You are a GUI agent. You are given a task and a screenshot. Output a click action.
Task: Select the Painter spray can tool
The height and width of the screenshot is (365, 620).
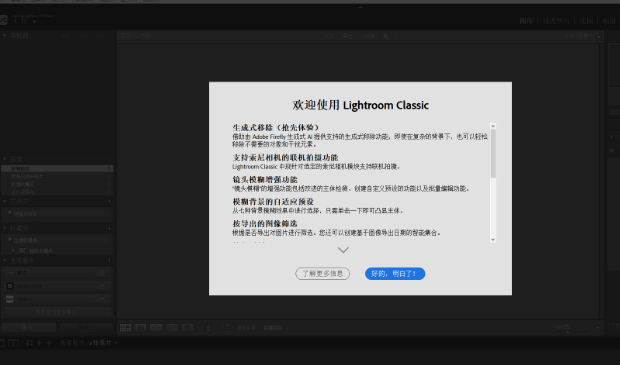[209, 327]
